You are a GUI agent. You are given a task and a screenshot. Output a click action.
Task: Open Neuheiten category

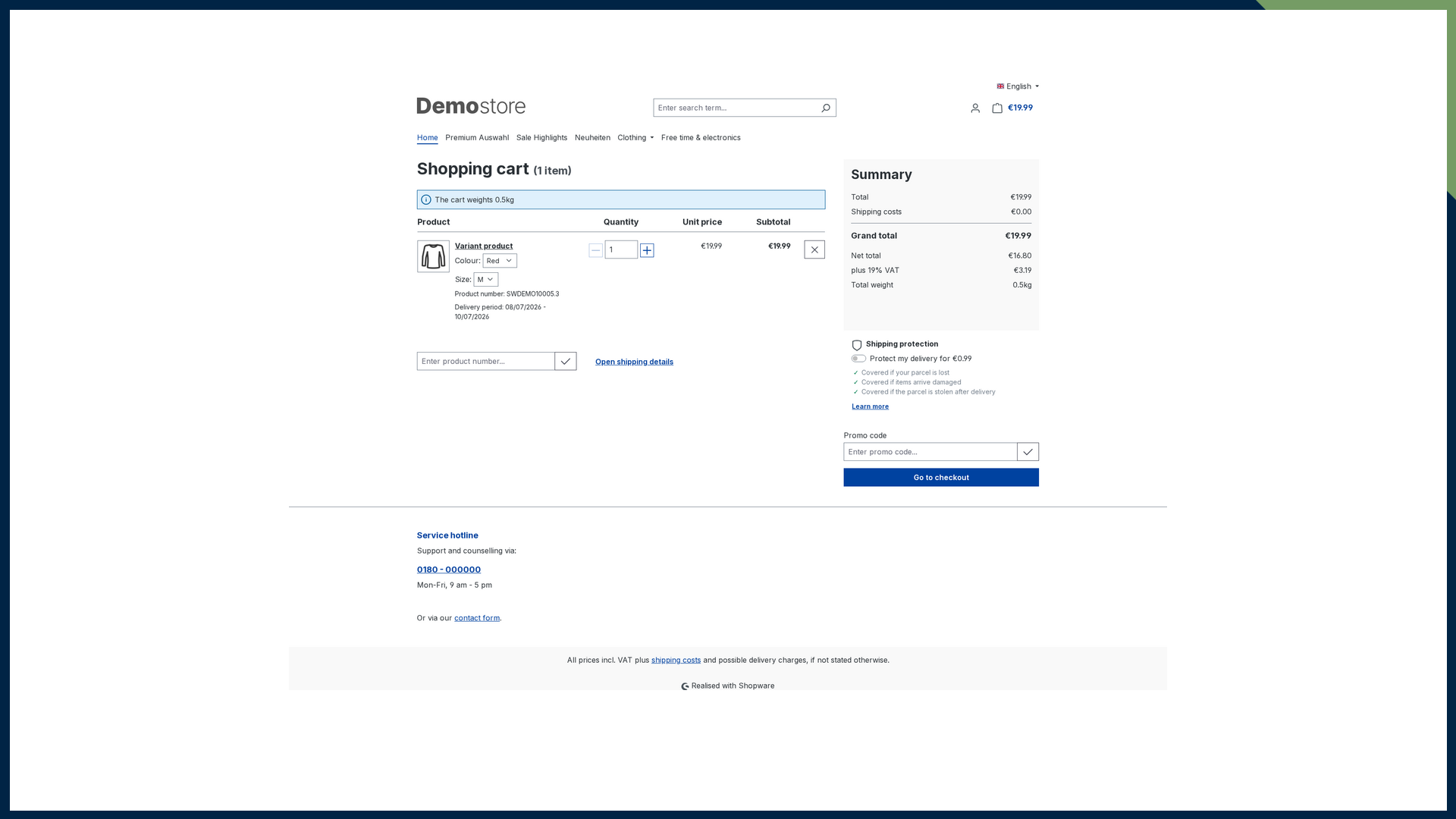tap(592, 138)
